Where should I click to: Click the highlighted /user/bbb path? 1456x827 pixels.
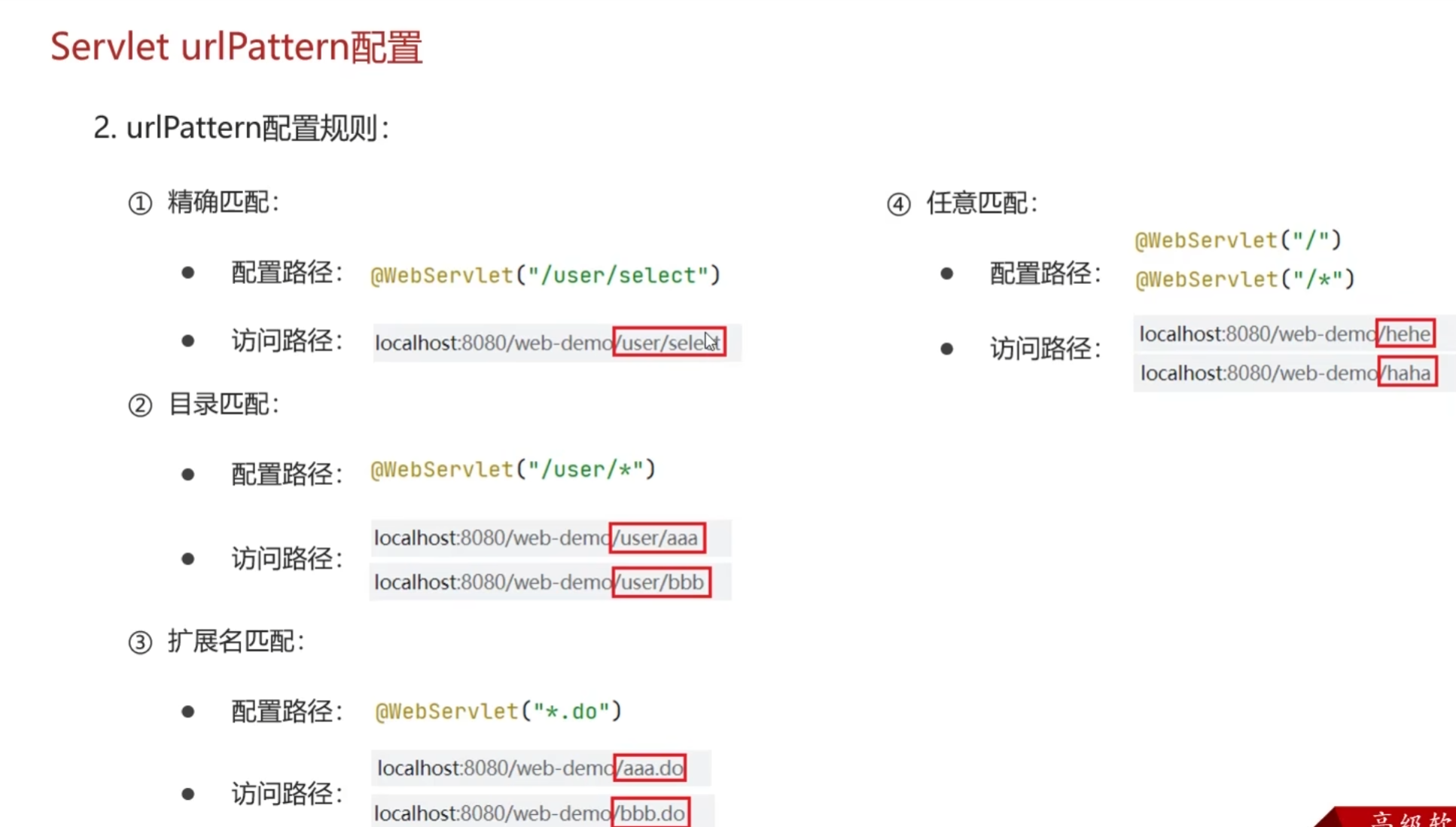[x=661, y=581]
